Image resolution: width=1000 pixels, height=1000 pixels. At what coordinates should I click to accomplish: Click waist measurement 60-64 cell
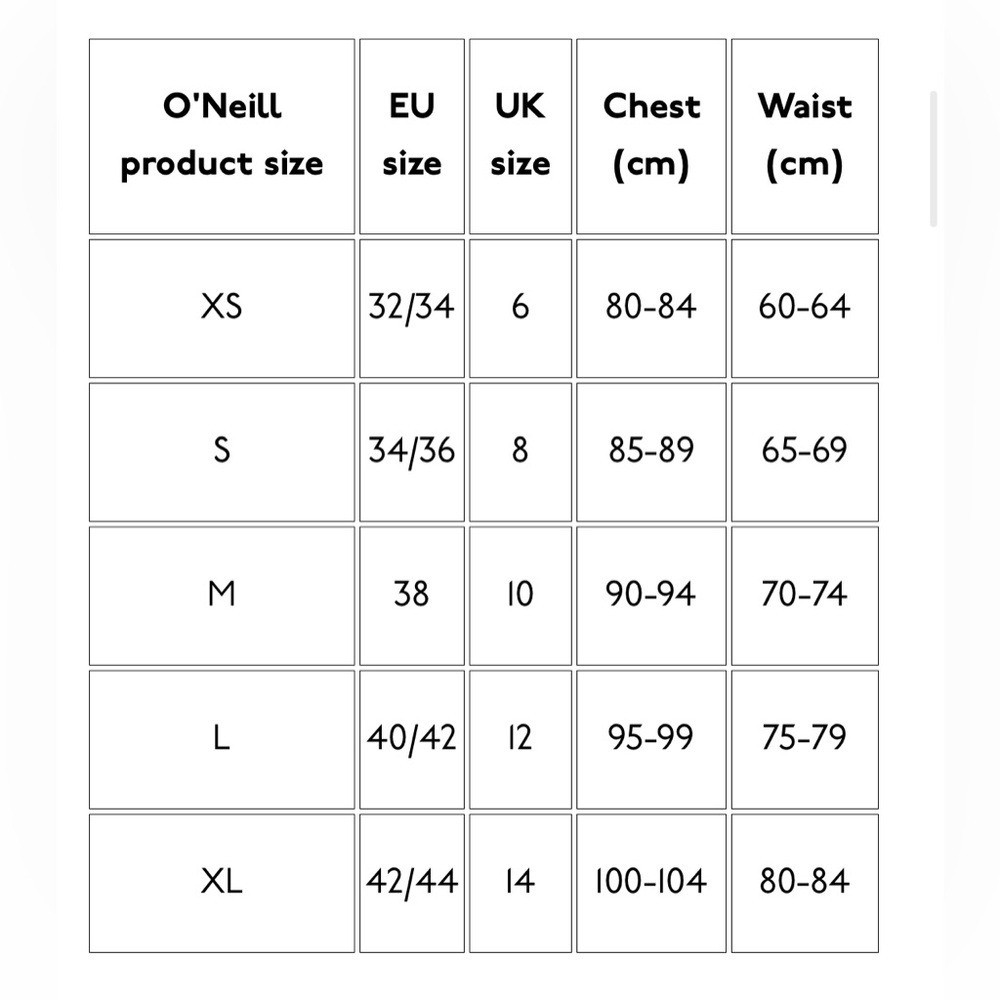[x=805, y=309]
